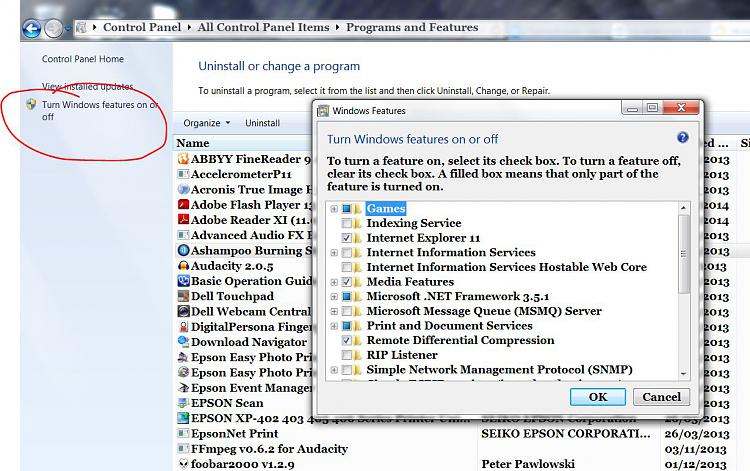Expand the Microsoft .NET Framework 3.5.1 node
Screen dimensions: 750x471
tap(334, 297)
